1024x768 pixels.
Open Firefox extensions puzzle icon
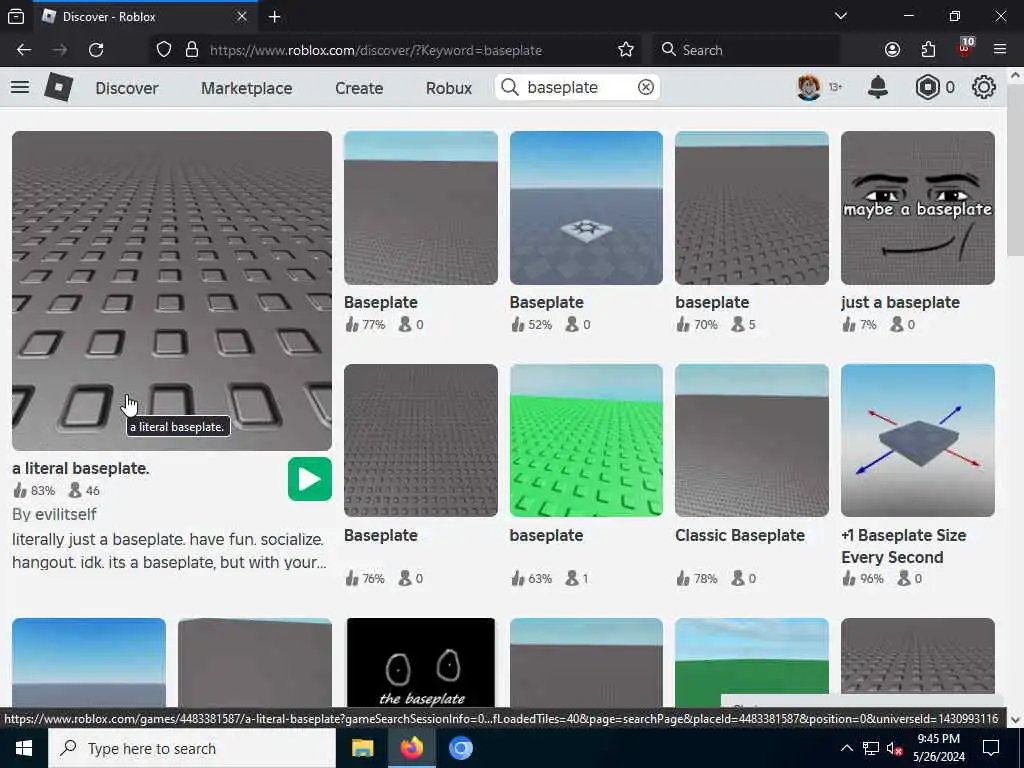[928, 50]
